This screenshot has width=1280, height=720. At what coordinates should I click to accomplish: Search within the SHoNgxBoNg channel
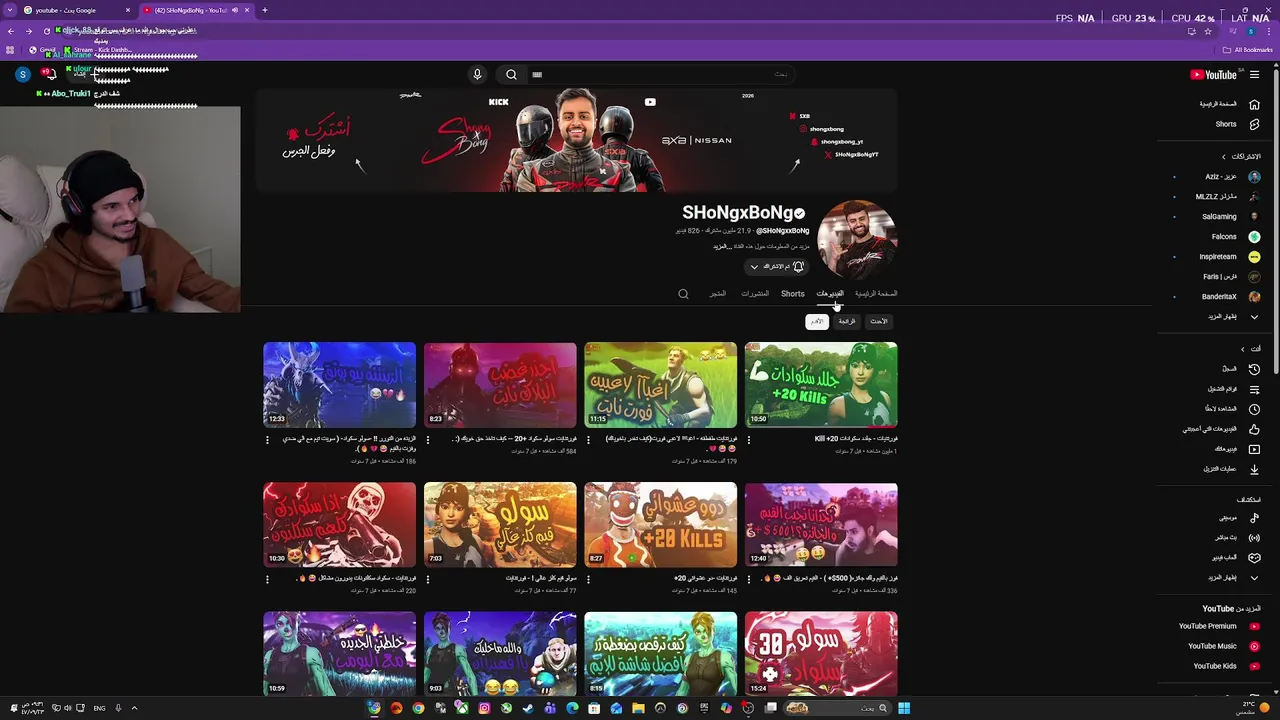click(683, 294)
